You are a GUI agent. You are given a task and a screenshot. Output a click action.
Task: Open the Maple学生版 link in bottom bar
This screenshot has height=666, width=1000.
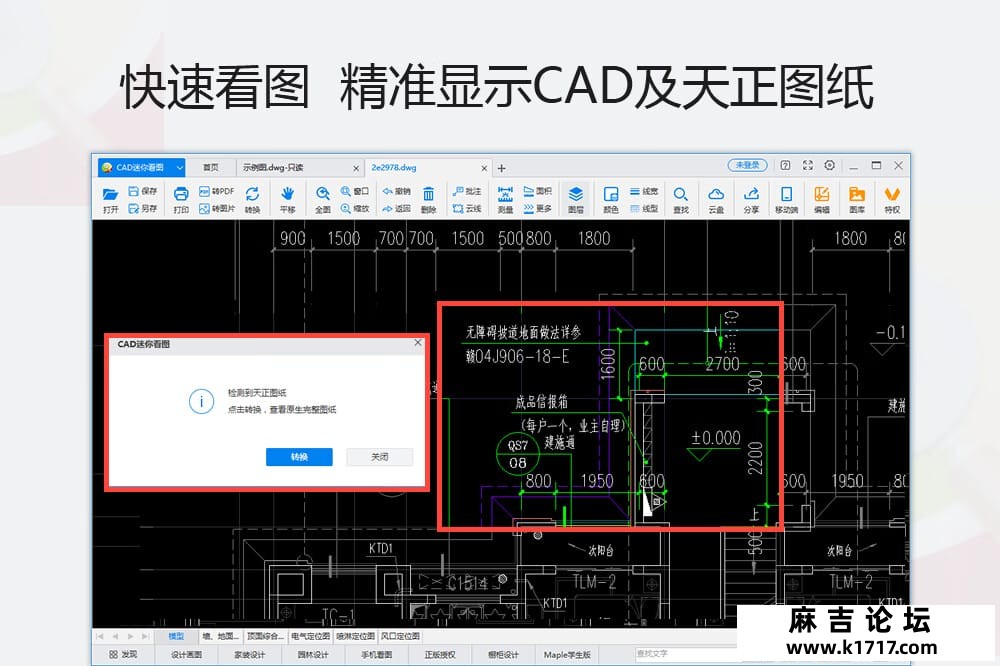click(567, 655)
